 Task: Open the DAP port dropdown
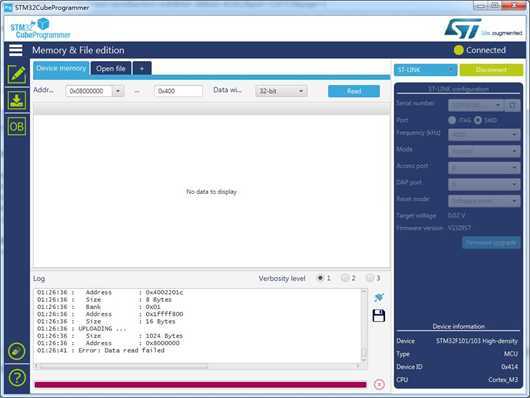(484, 184)
